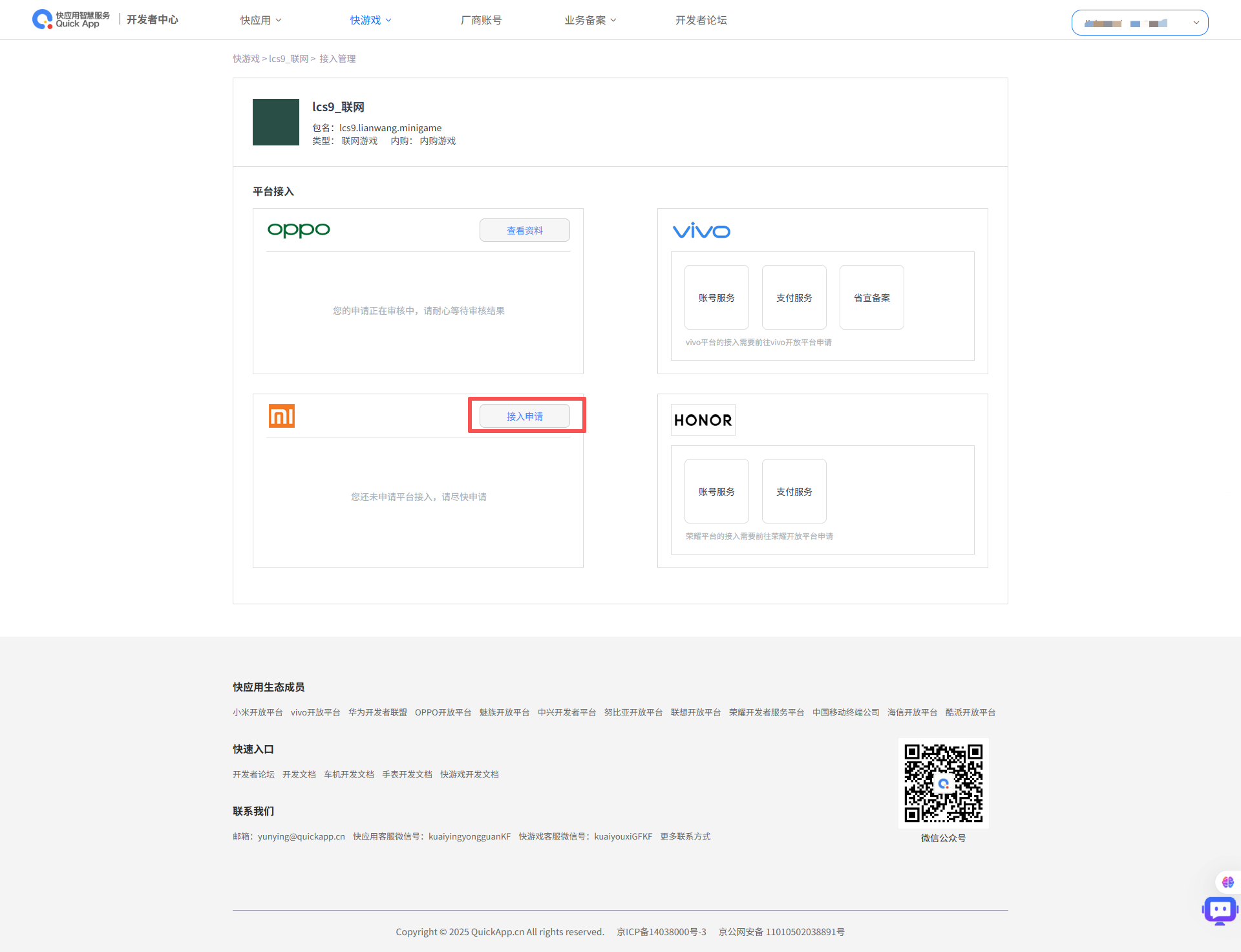The width and height of the screenshot is (1241, 952).
Task: Click the 查看资料 button for OPPO
Action: [x=524, y=231]
